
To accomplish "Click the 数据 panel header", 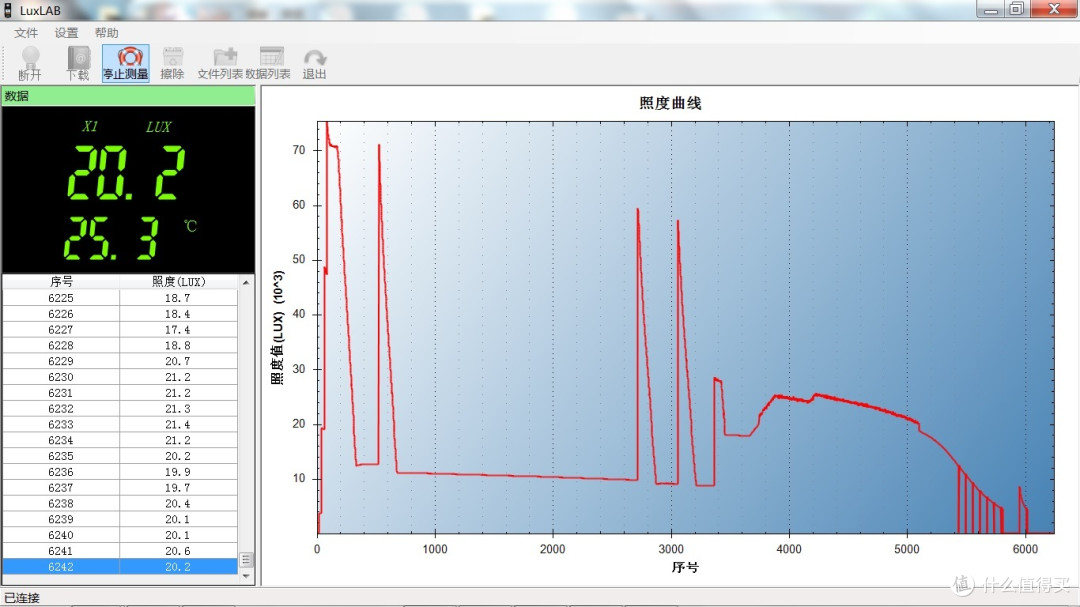I will [128, 96].
